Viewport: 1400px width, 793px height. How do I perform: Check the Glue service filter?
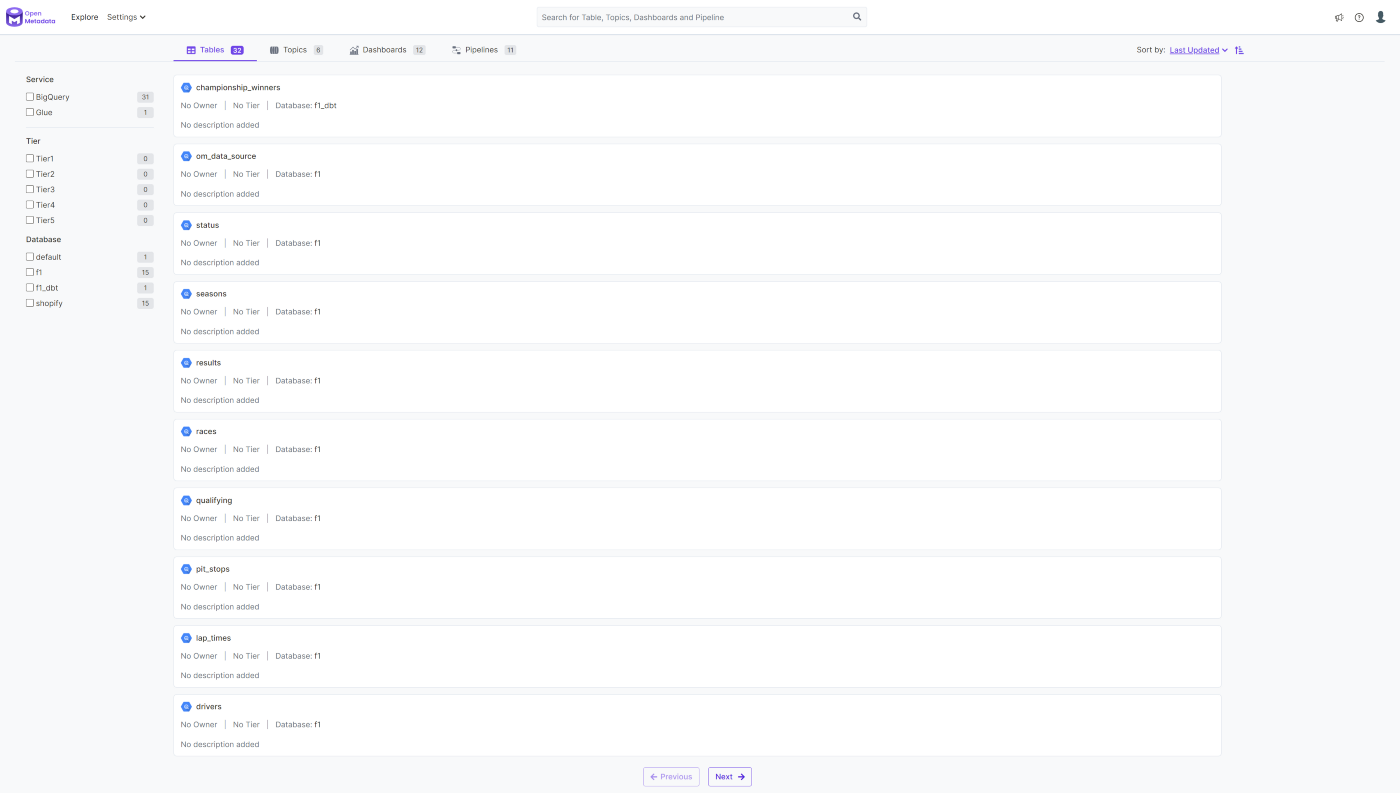tap(30, 112)
